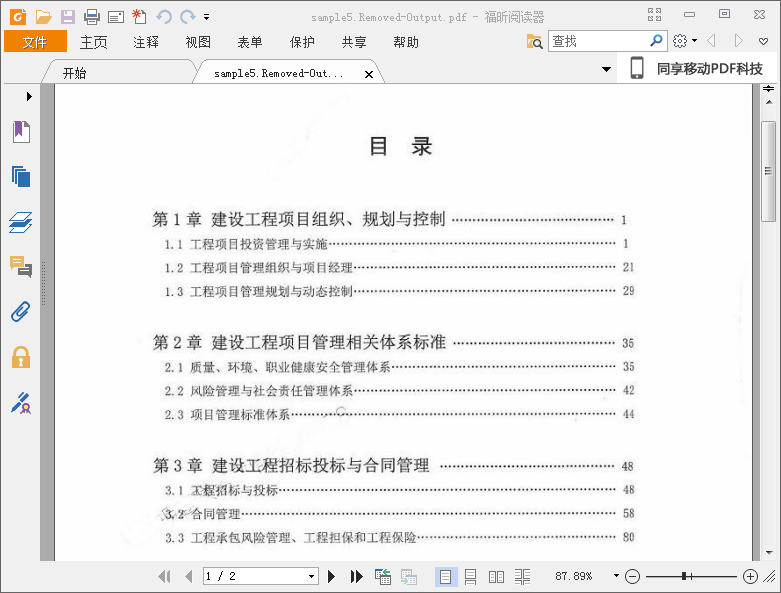
Task: Click the magnifier search button
Action: tap(656, 40)
